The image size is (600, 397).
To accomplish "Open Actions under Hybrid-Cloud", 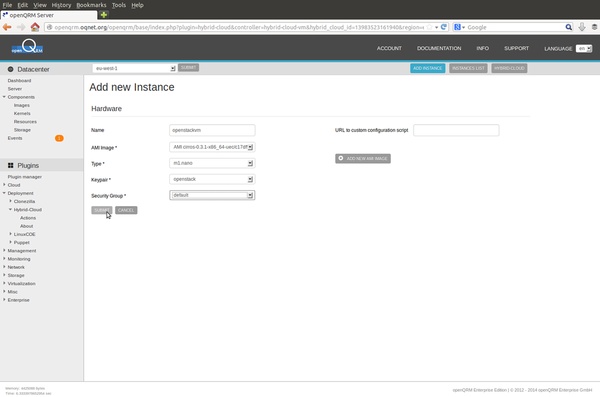I will point(28,218).
